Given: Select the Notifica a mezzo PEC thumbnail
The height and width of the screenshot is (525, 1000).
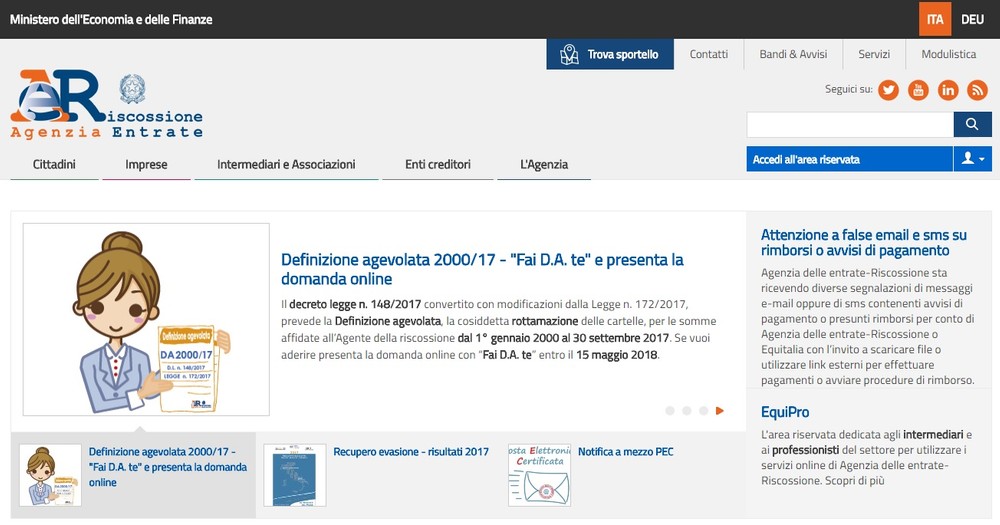Looking at the screenshot, I should tap(539, 475).
